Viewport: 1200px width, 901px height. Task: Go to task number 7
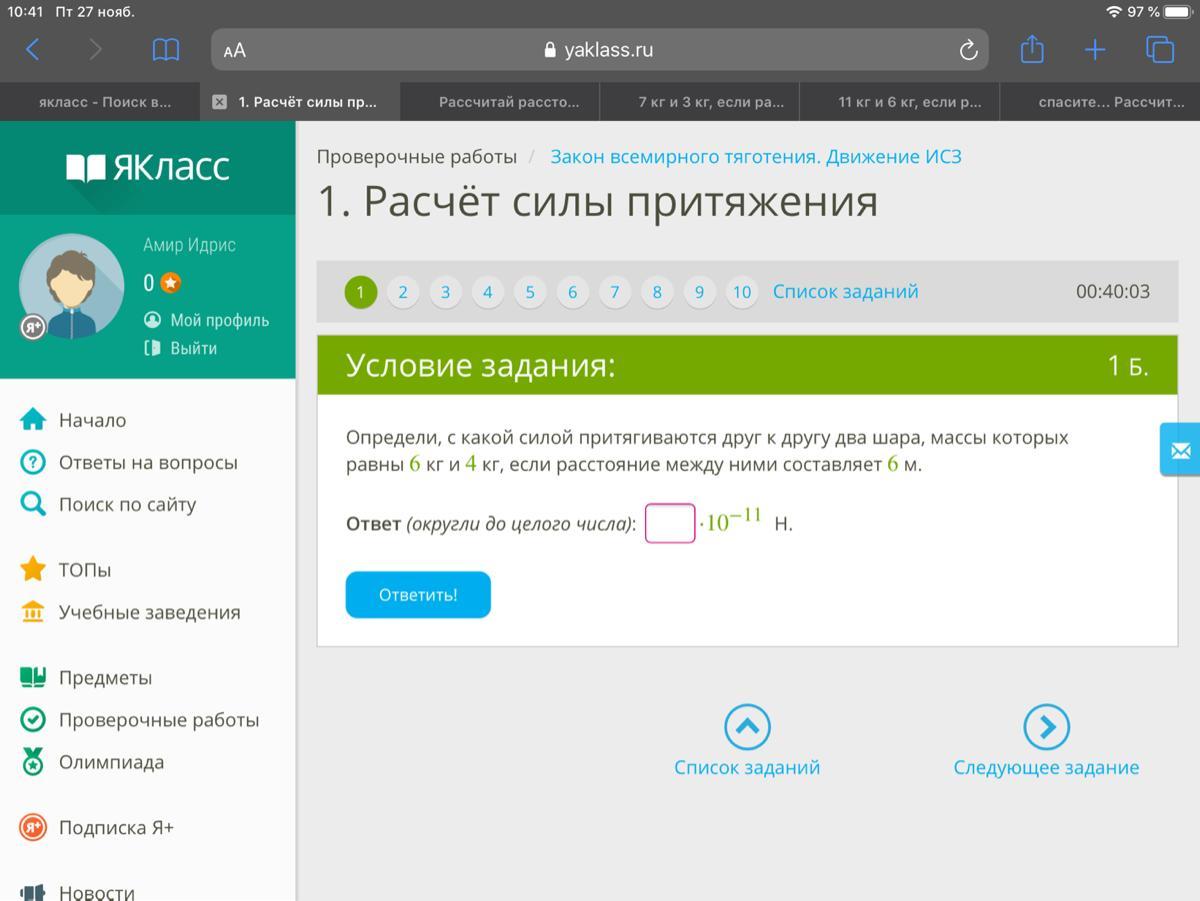pos(615,292)
